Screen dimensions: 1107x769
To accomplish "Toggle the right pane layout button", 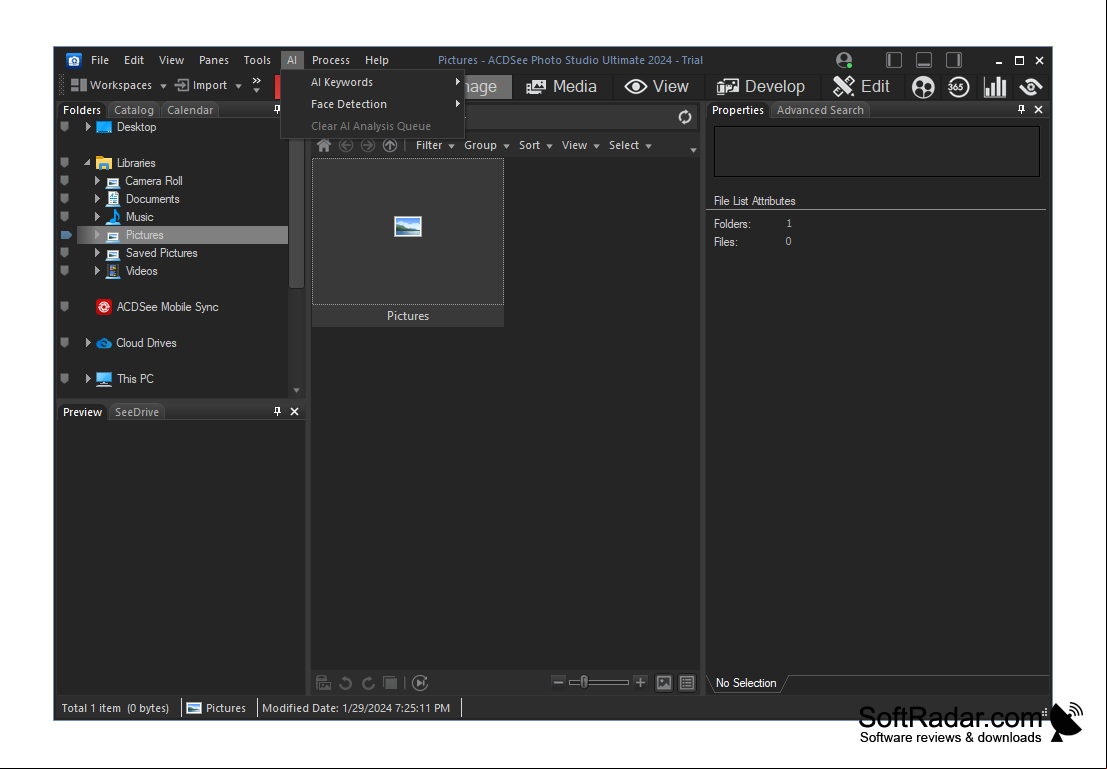I will click(x=954, y=60).
